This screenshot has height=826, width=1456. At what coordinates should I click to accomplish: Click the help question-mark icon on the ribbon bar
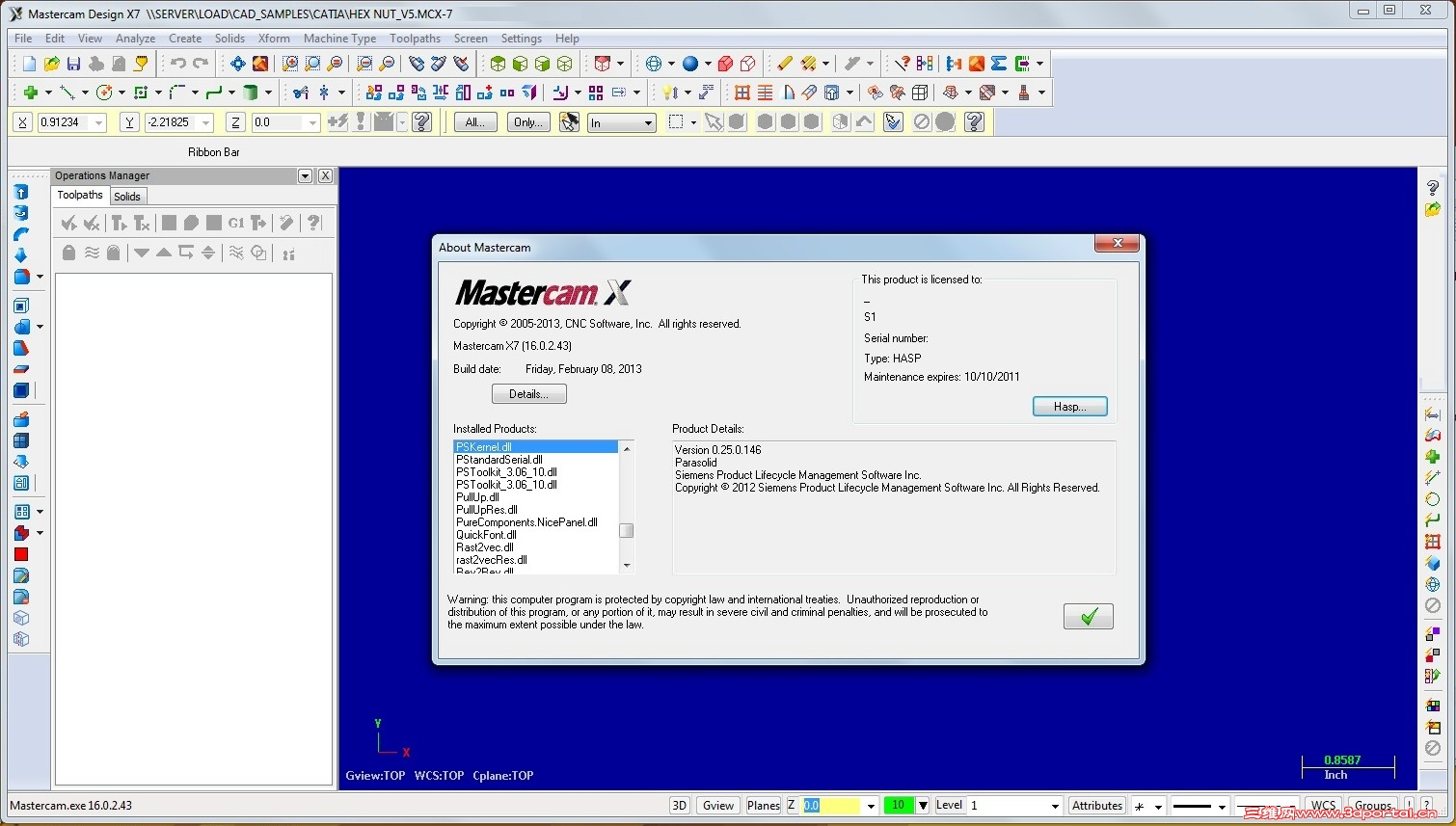pos(421,122)
